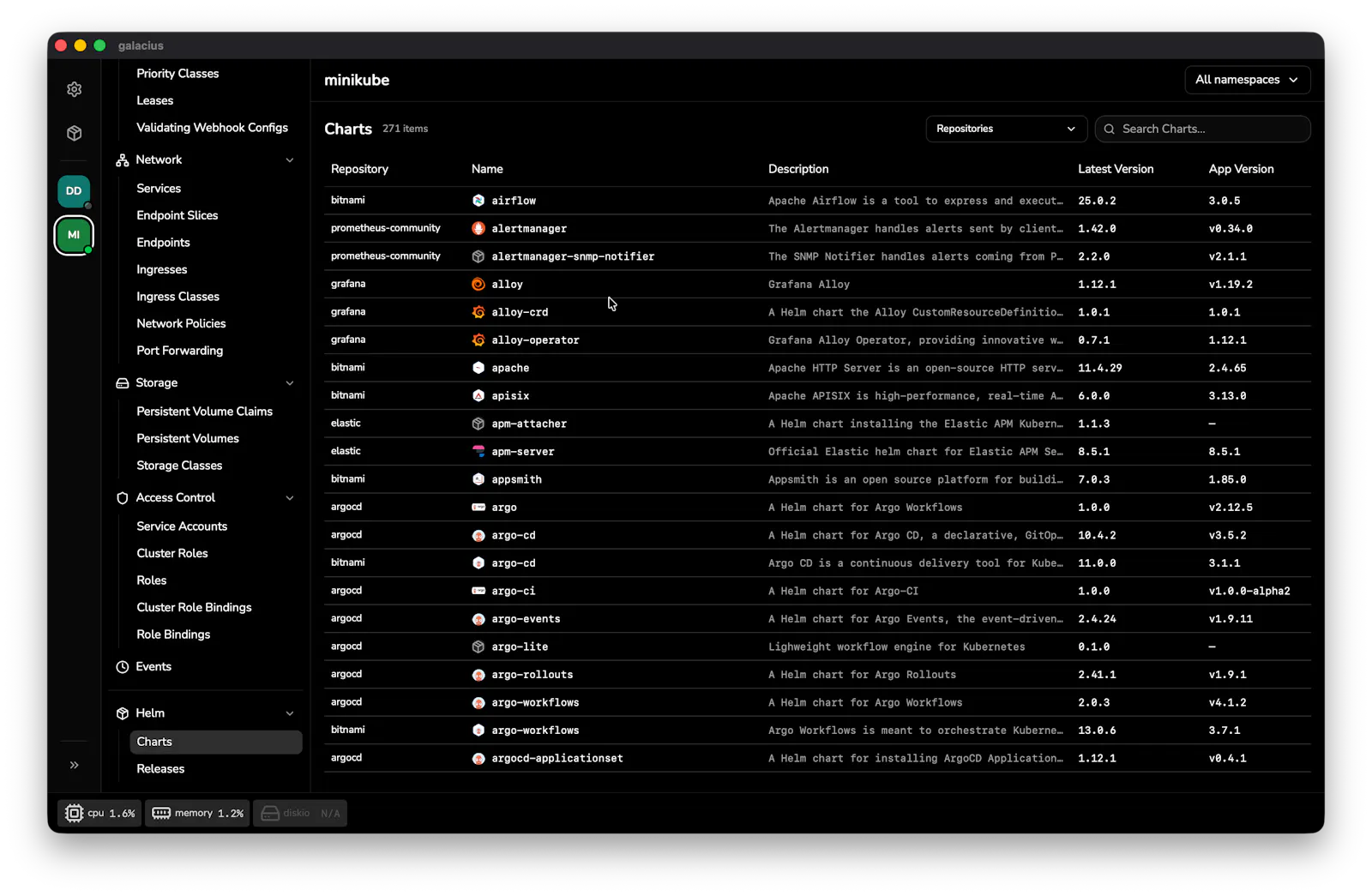Open the settings gear icon in sidebar
This screenshot has height=896, width=1372.
coord(75,89)
